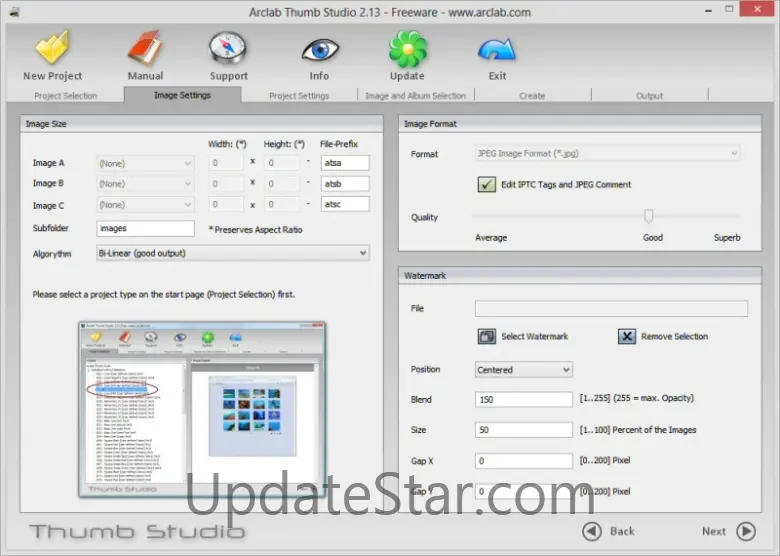Click the Preserves Aspect Ratio note
The width and height of the screenshot is (780, 556).
pos(255,230)
